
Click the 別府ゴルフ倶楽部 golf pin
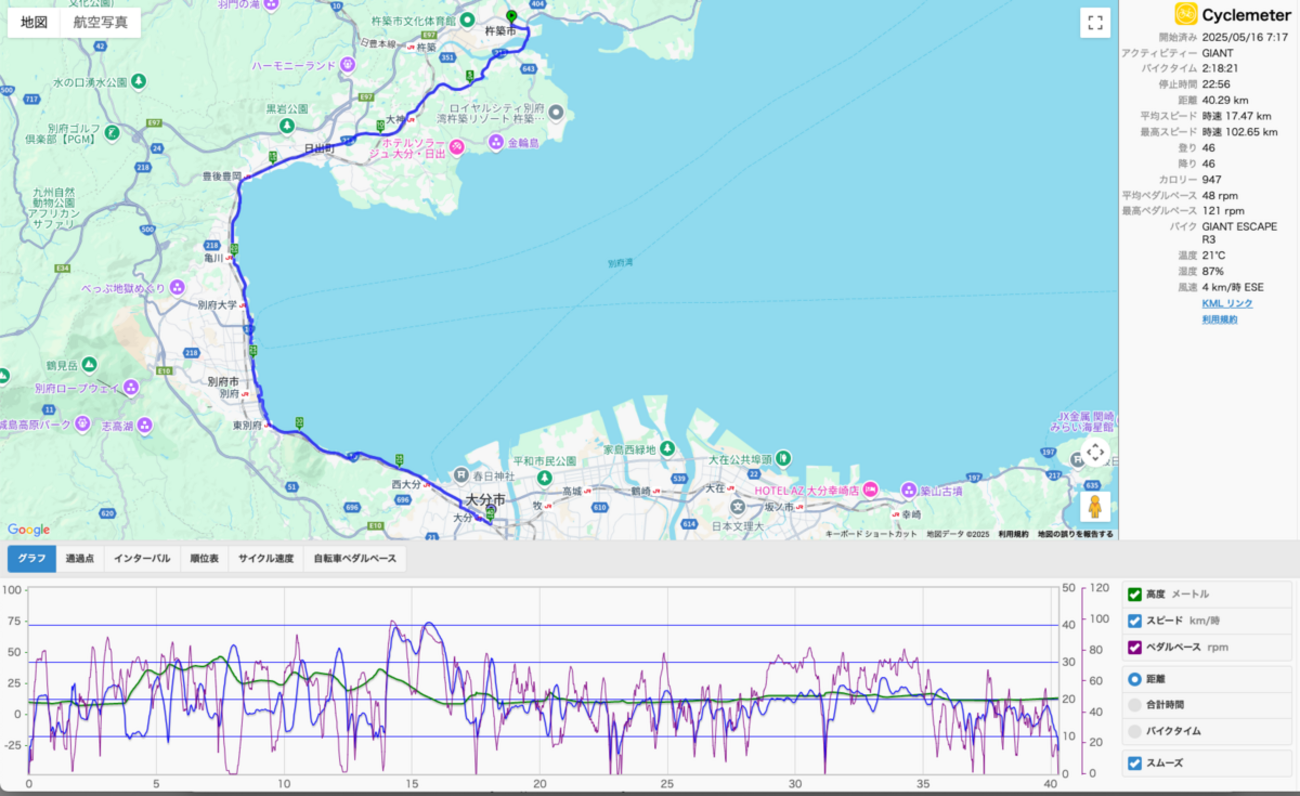[113, 131]
